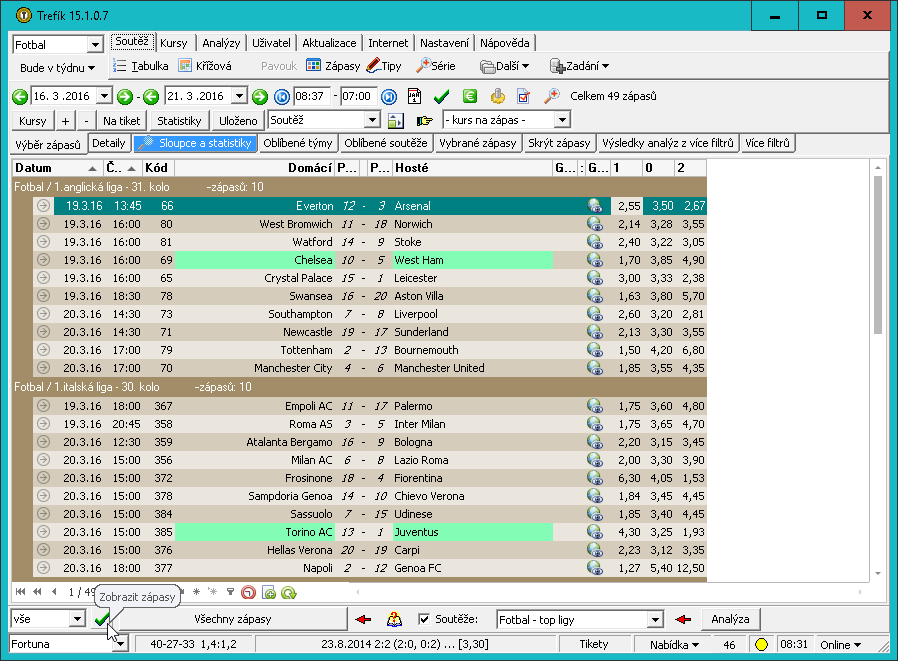Open Fotbal - top ligy dropdown
Viewport: 898px width, 661px height.
(656, 620)
